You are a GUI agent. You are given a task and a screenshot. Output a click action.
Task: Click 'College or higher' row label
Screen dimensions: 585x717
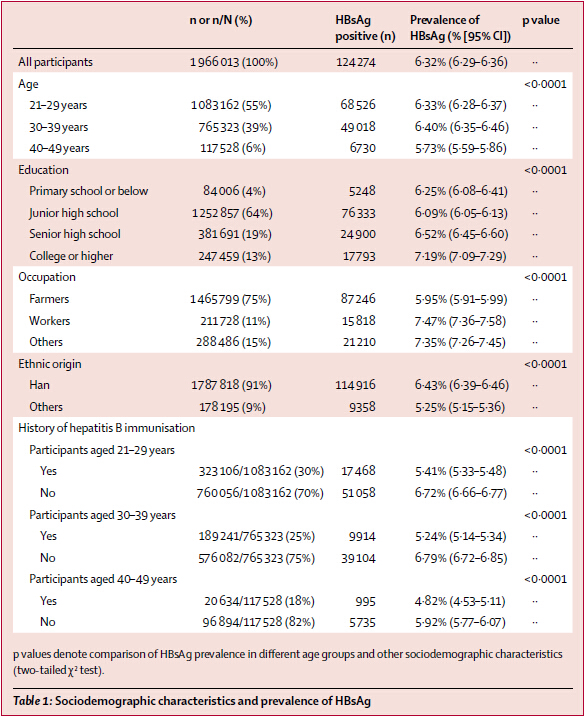[x=71, y=256]
